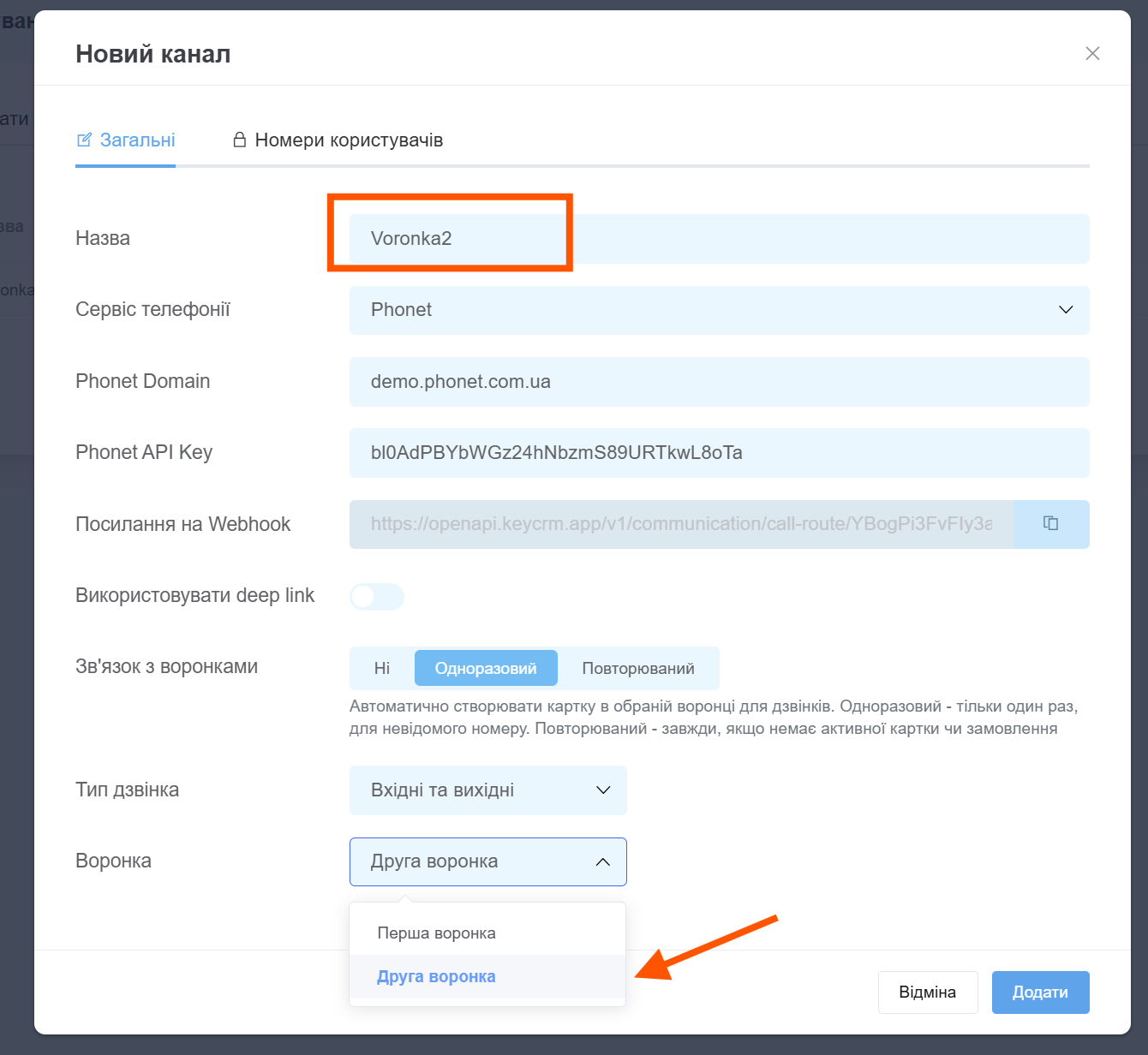Click the Відміна button
Screen dimensions: 1148x1055
[x=927, y=992]
